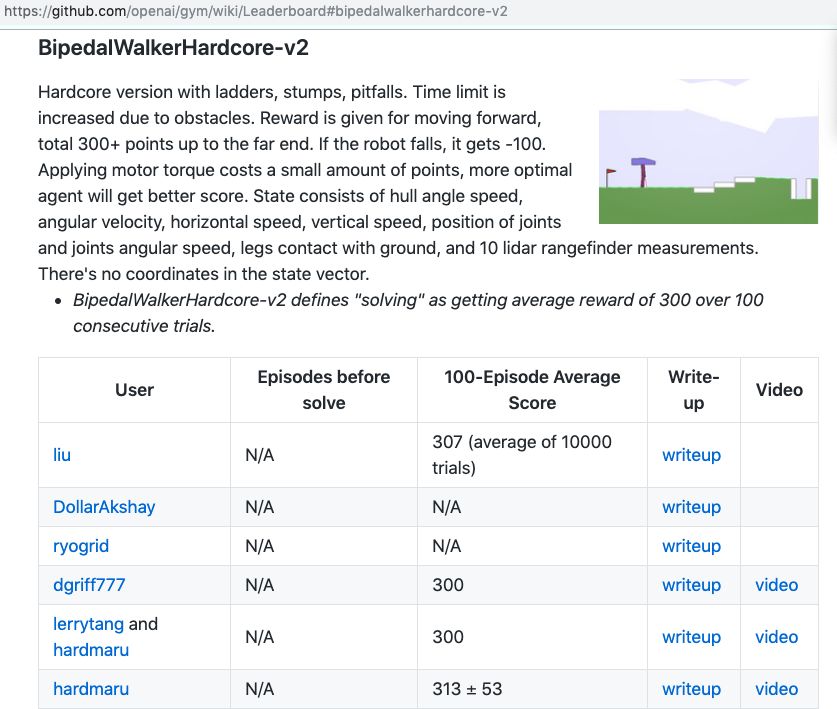Open the DollarAkshay user link
Viewport: 837px width, 709px height.
pyautogui.click(x=104, y=507)
